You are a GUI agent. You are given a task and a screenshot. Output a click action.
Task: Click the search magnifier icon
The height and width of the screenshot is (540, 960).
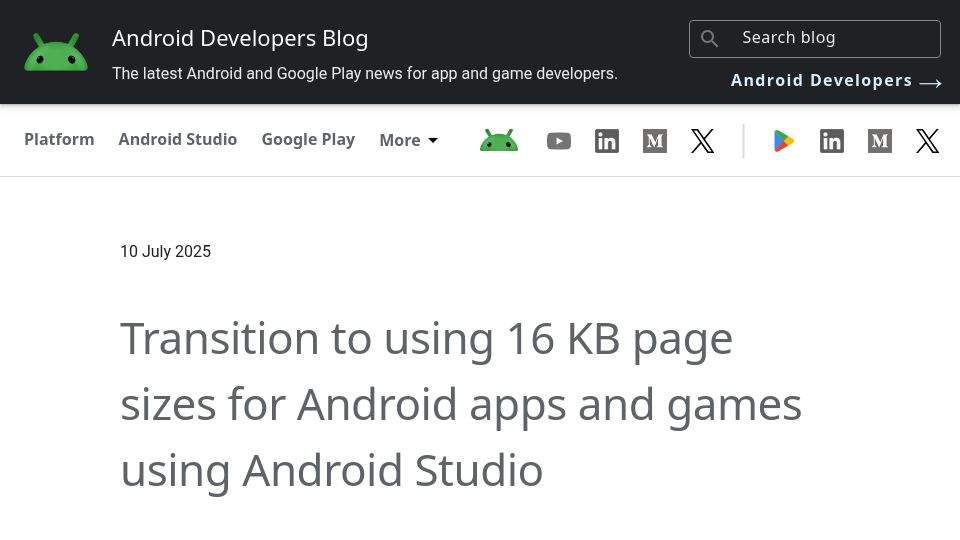[709, 39]
